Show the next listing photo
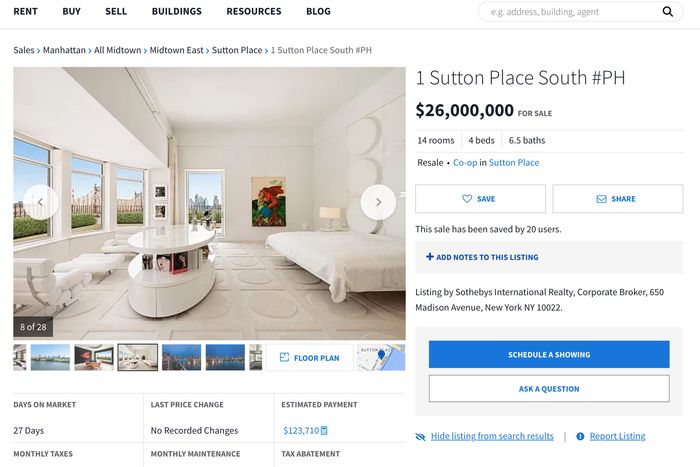Image resolution: width=700 pixels, height=467 pixels. [378, 202]
